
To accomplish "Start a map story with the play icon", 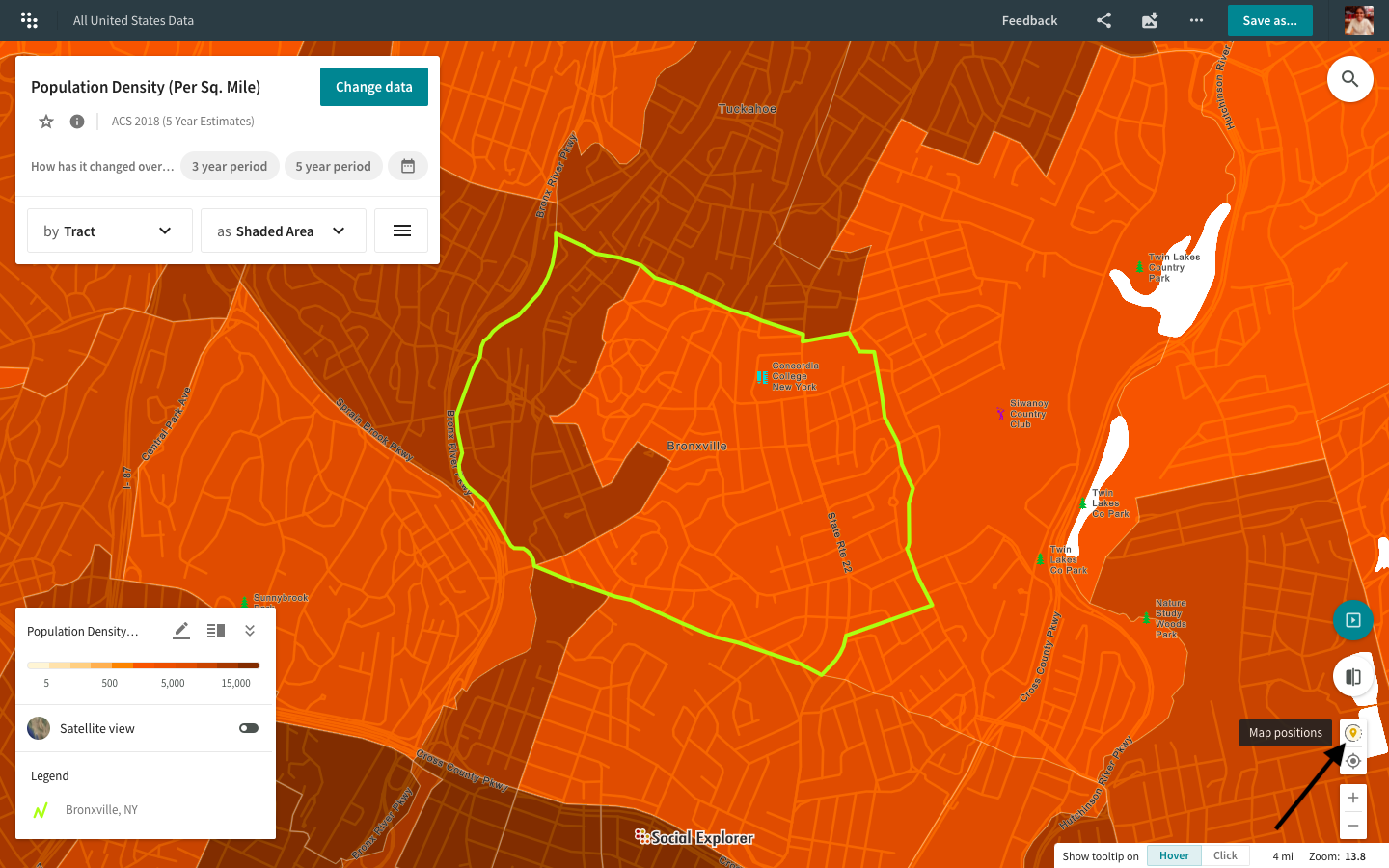I will pyautogui.click(x=1352, y=620).
